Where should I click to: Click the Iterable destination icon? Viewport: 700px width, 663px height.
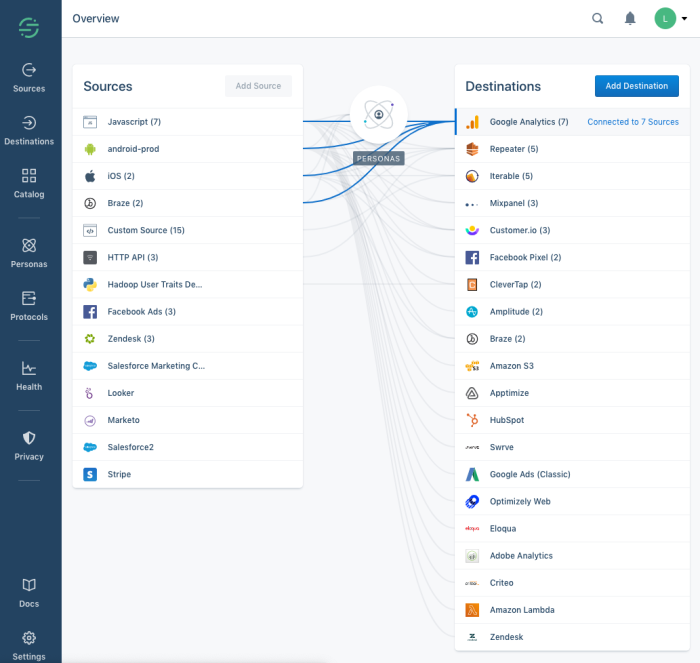(x=472, y=176)
